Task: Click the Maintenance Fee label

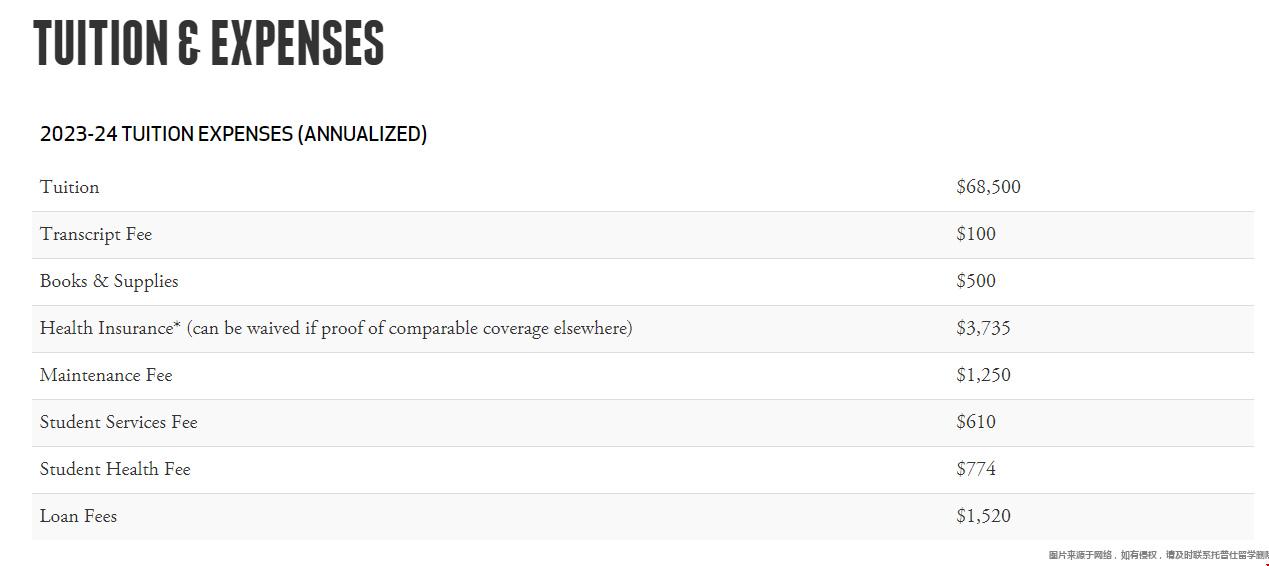Action: click(x=106, y=375)
